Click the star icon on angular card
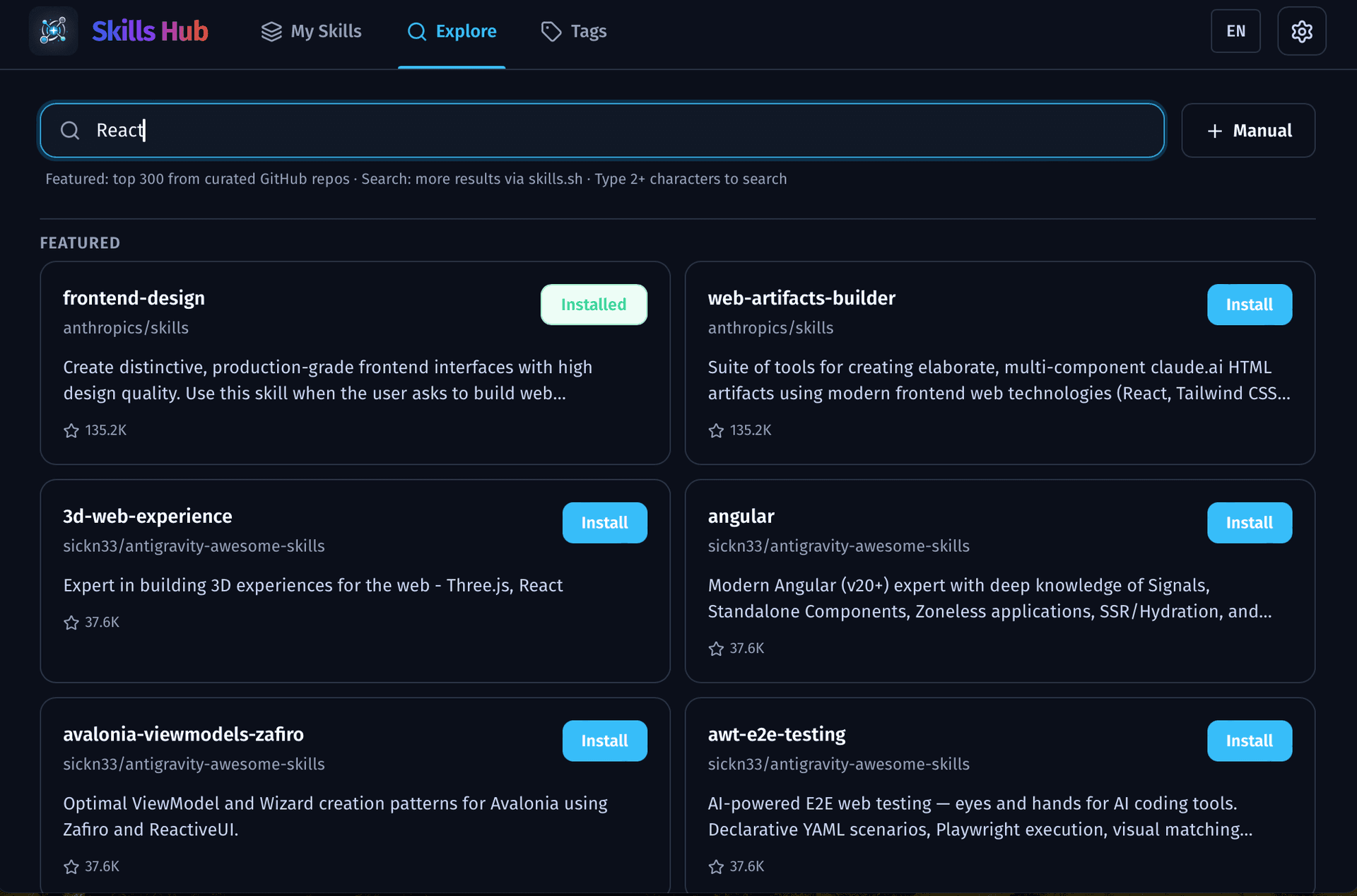 [x=716, y=649]
